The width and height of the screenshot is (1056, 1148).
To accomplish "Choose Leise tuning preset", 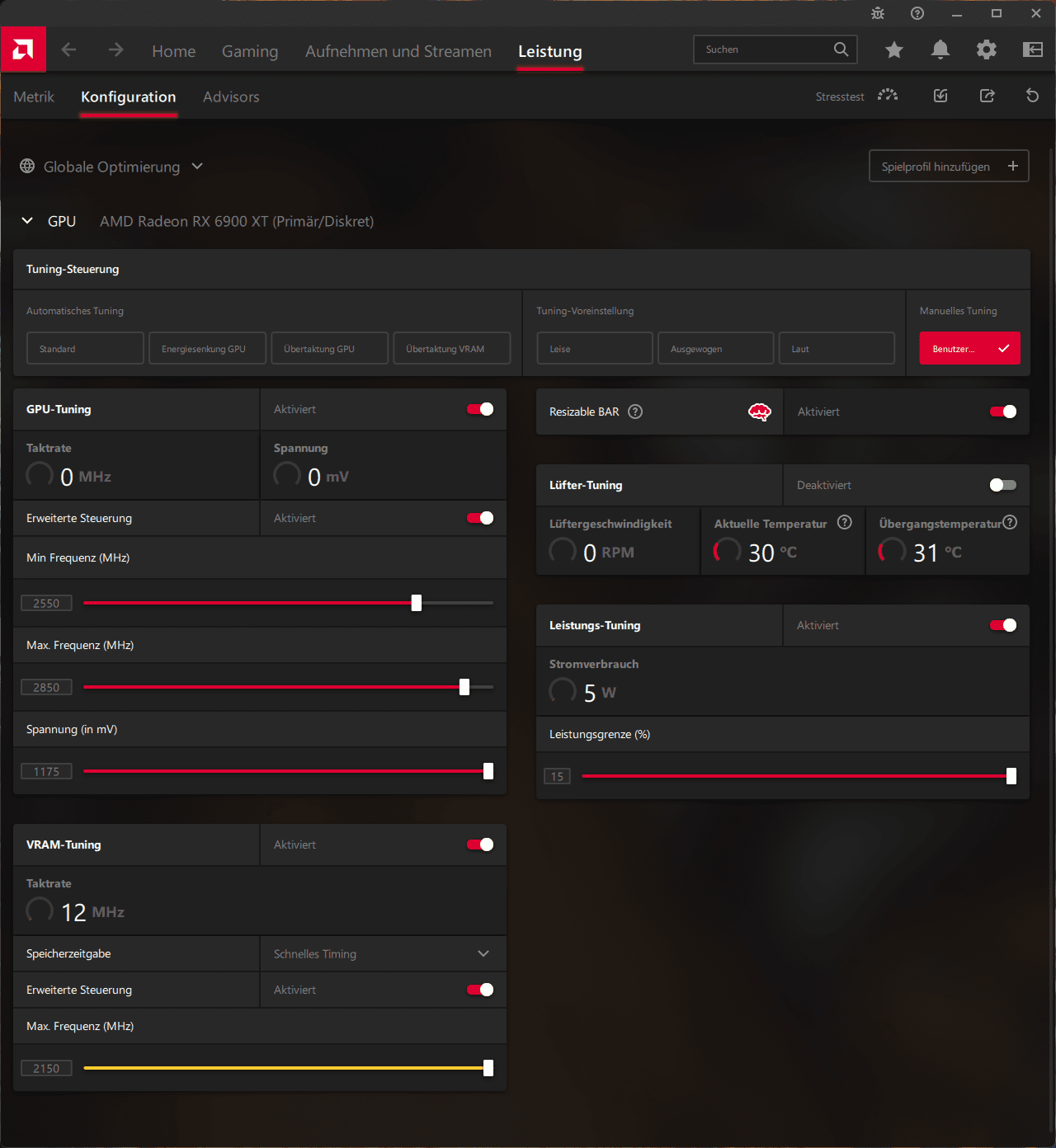I will click(595, 348).
